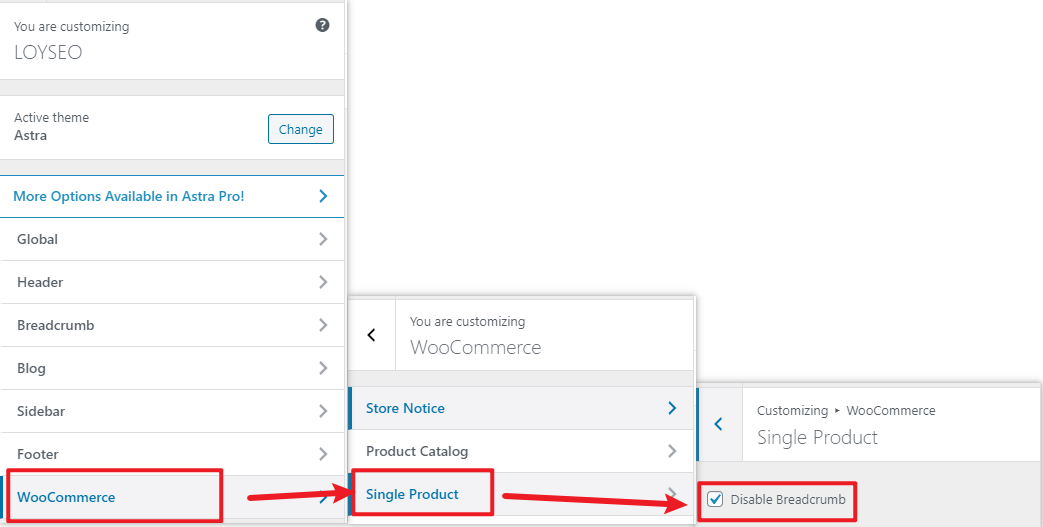
Task: Select the Store Notice section
Action: (521, 408)
